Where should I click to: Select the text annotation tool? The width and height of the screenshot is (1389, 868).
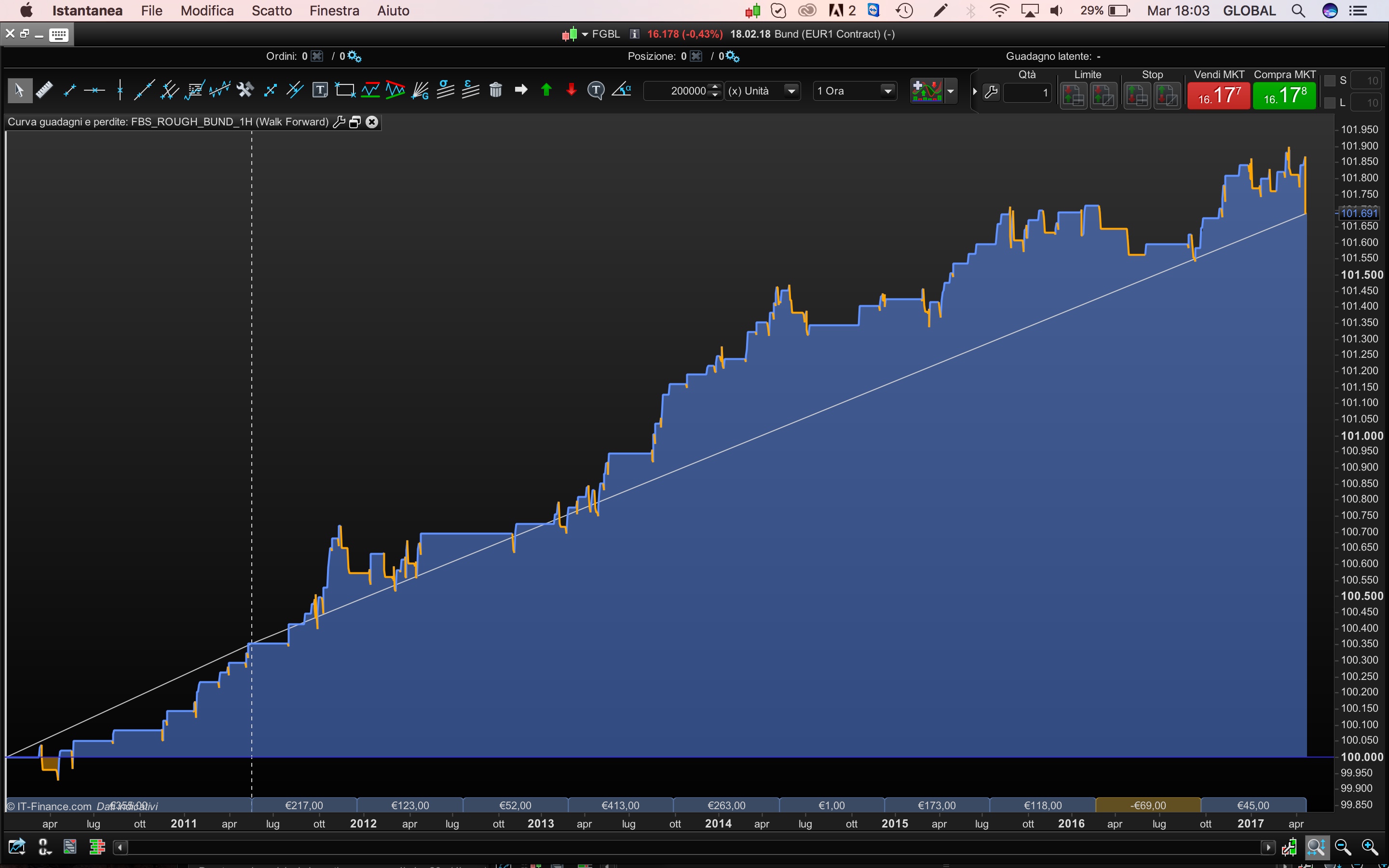(320, 90)
